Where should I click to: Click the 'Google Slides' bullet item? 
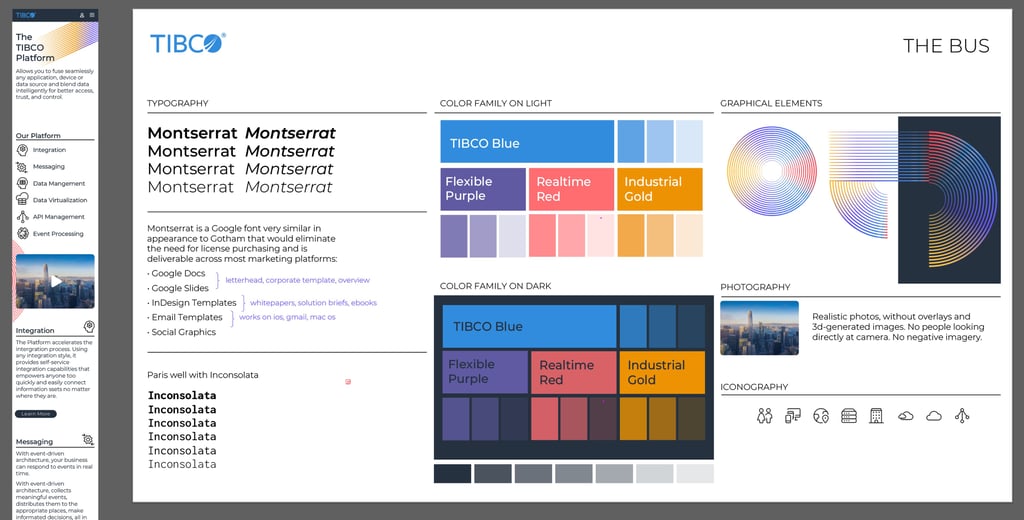[178, 288]
